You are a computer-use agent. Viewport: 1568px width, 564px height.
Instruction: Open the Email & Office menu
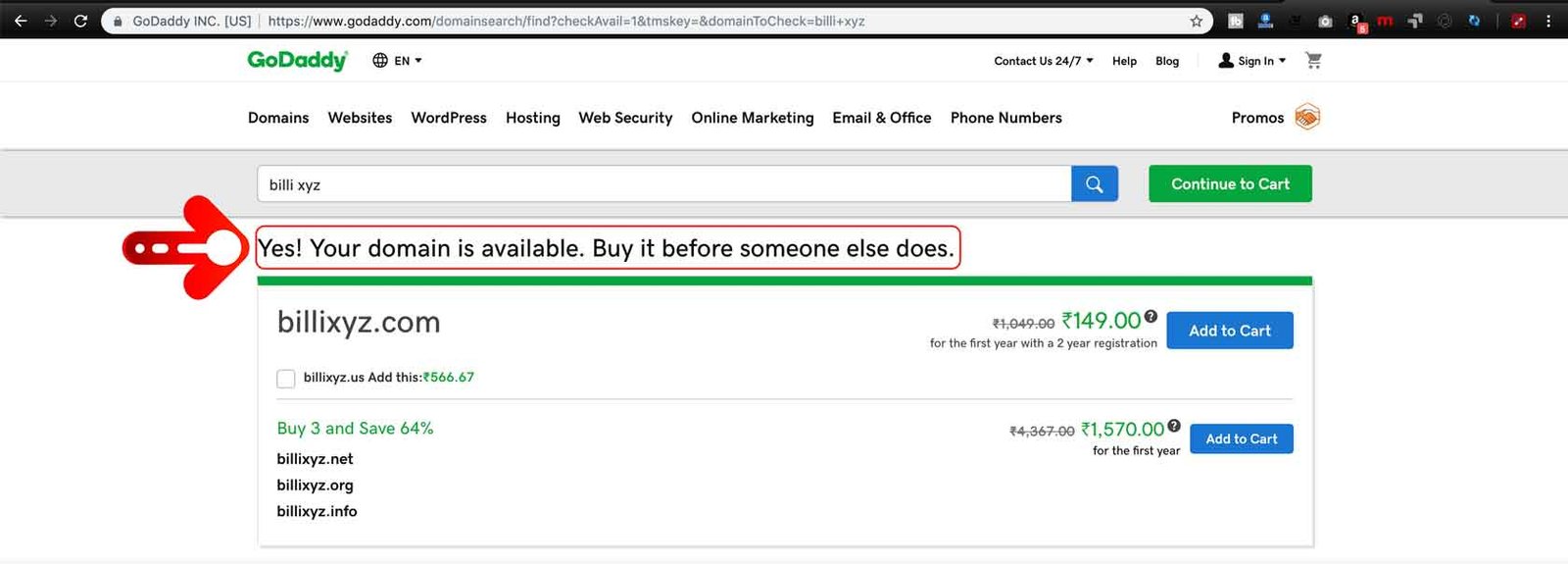[882, 118]
